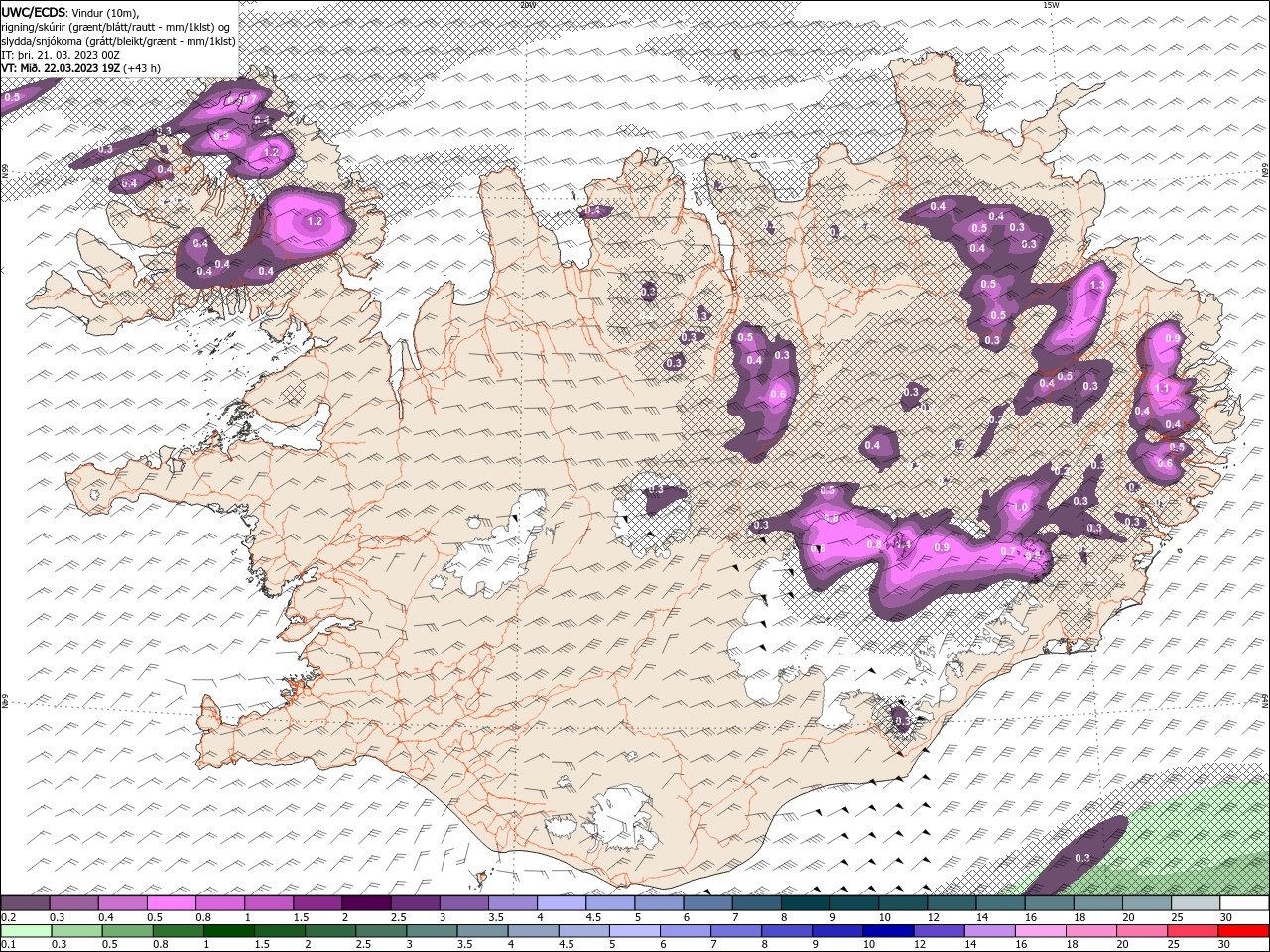Click the dark teal upper swatch labeled 8
The image size is (1270, 952).
click(805, 903)
